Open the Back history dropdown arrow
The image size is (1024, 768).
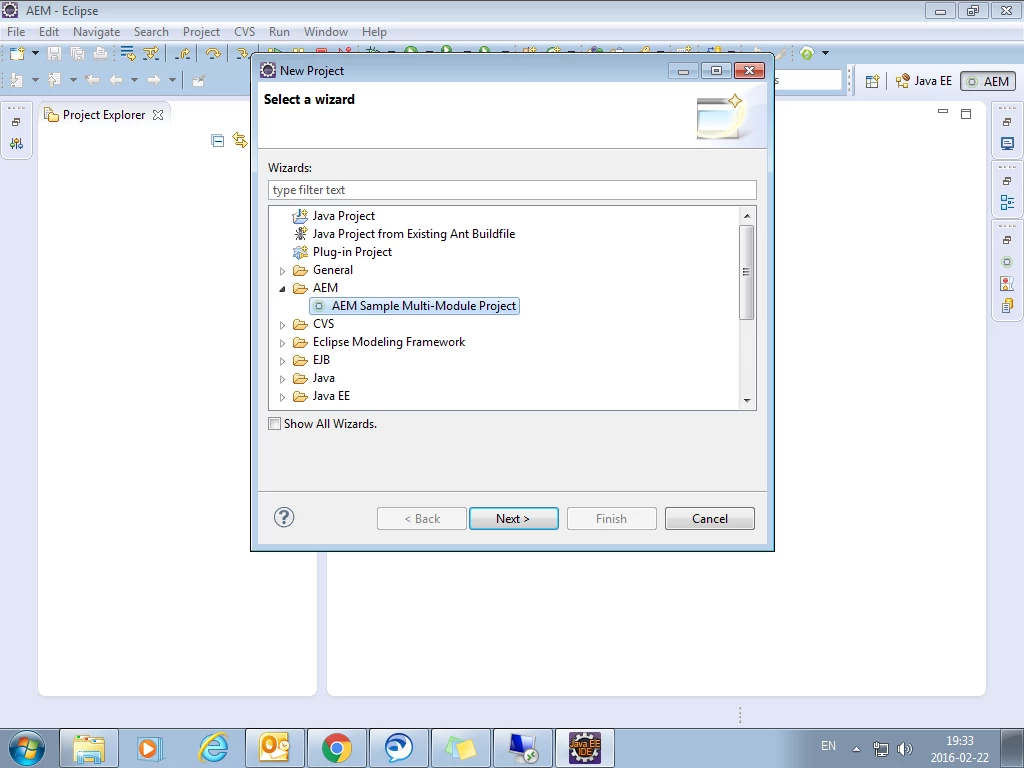click(134, 80)
